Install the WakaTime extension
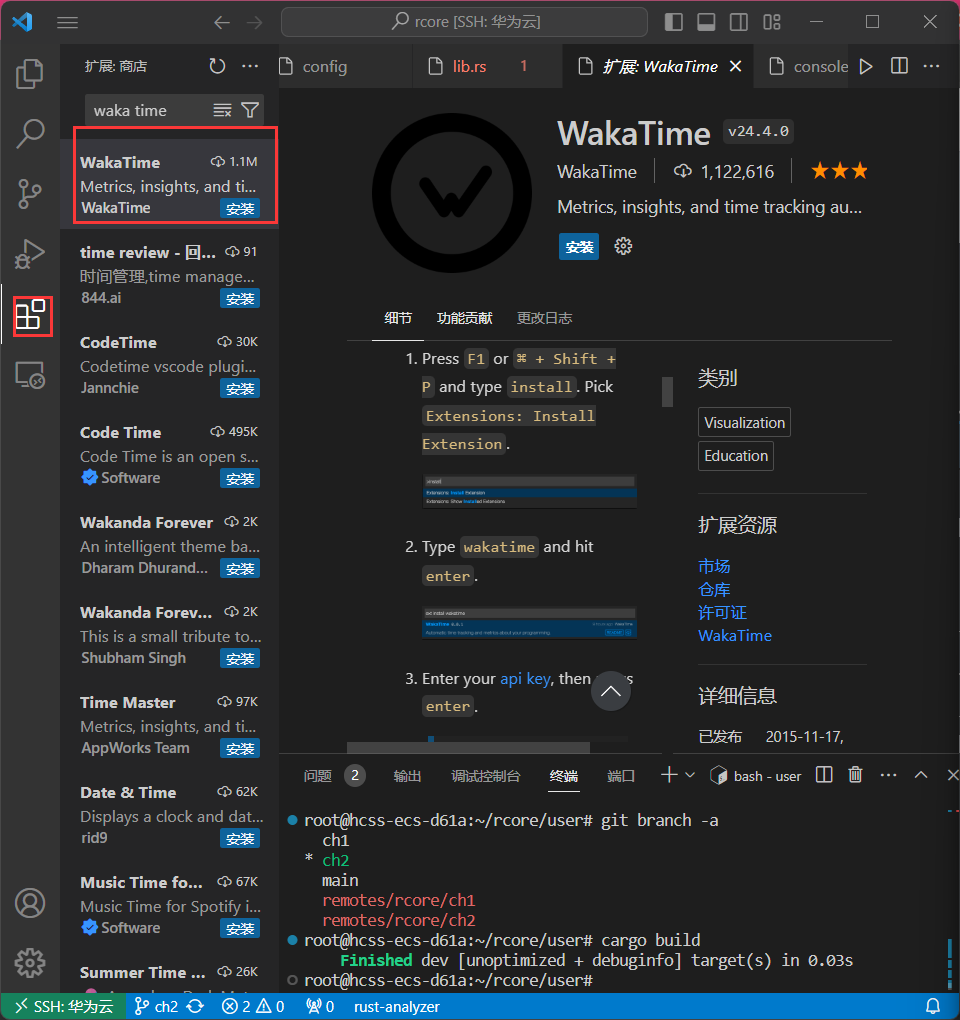960x1020 pixels. (x=578, y=246)
